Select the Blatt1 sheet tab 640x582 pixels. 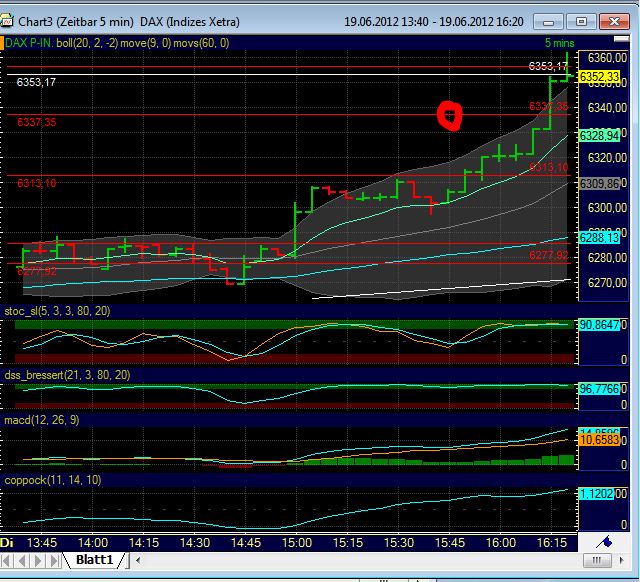94,560
